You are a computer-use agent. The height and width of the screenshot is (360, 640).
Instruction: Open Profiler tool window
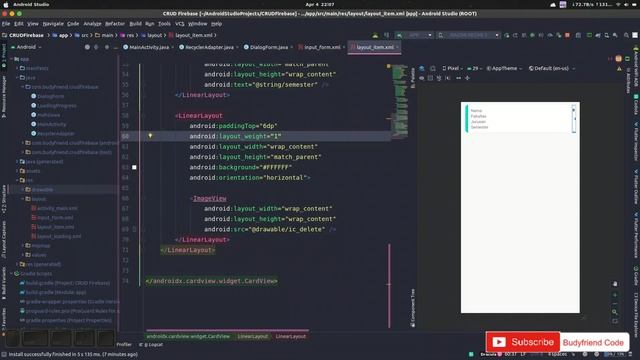click(124, 344)
